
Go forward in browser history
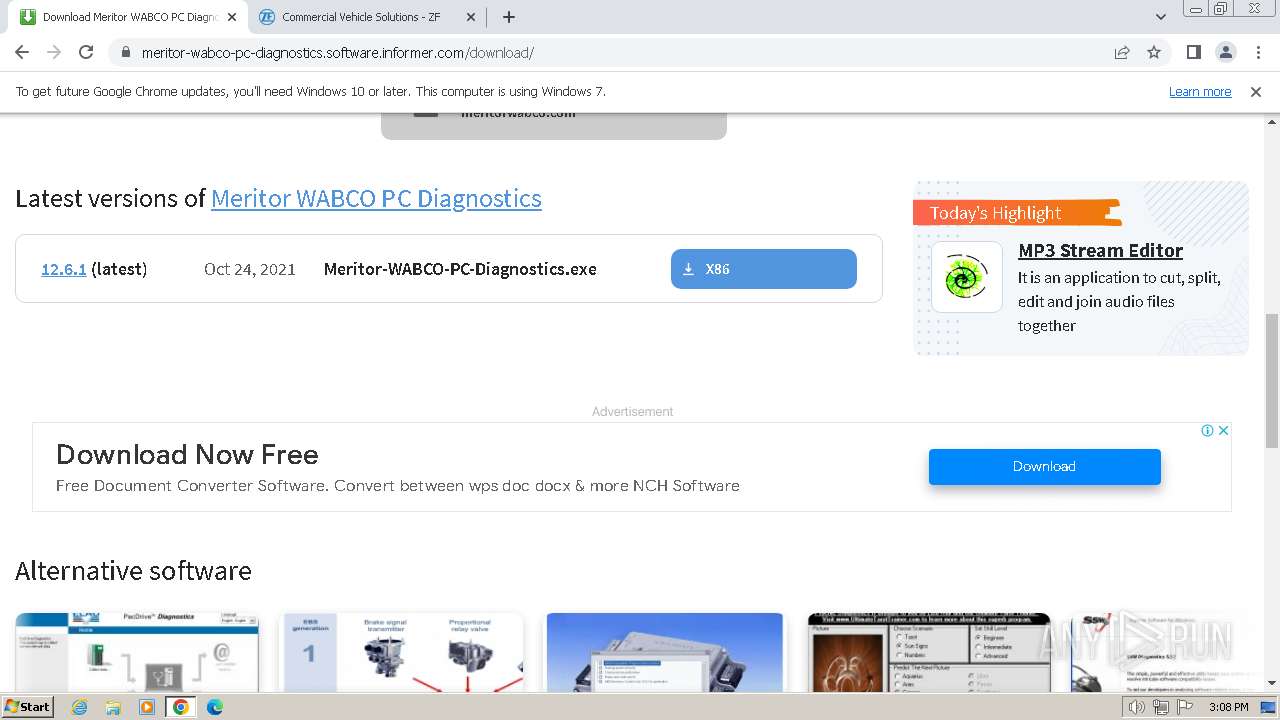pos(54,52)
